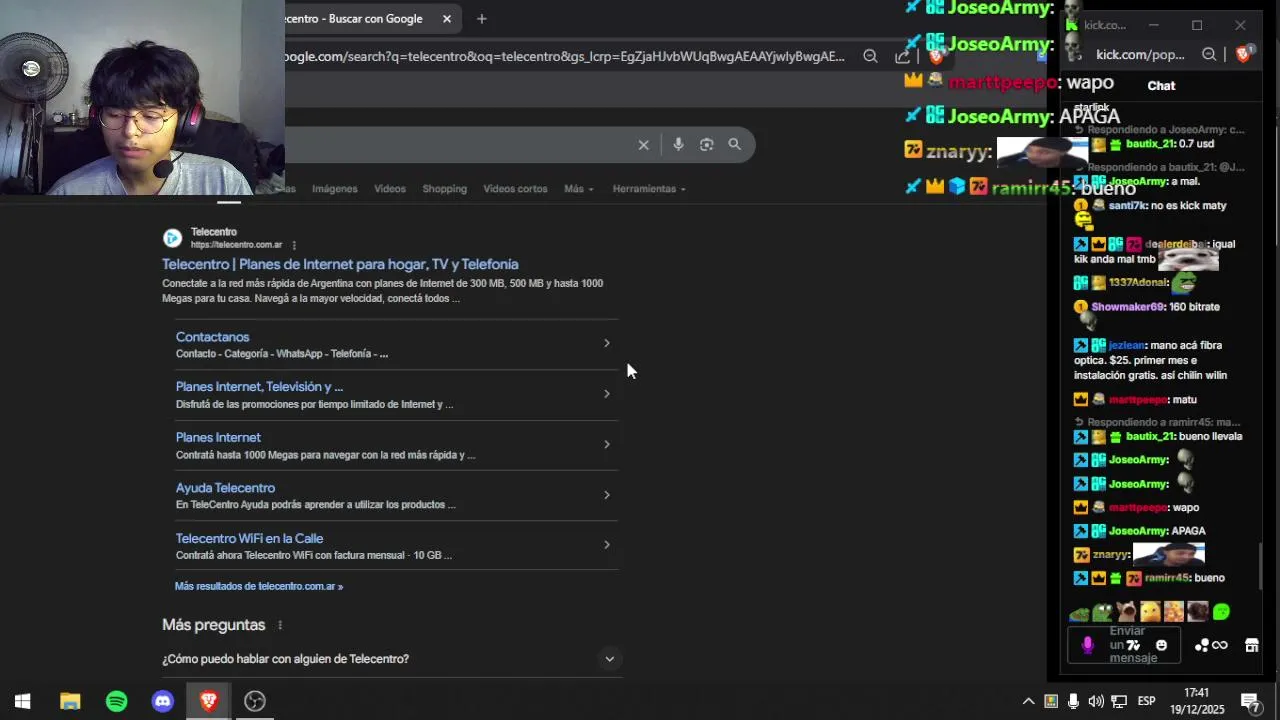Click the Telecentro site favicon

tap(172, 238)
